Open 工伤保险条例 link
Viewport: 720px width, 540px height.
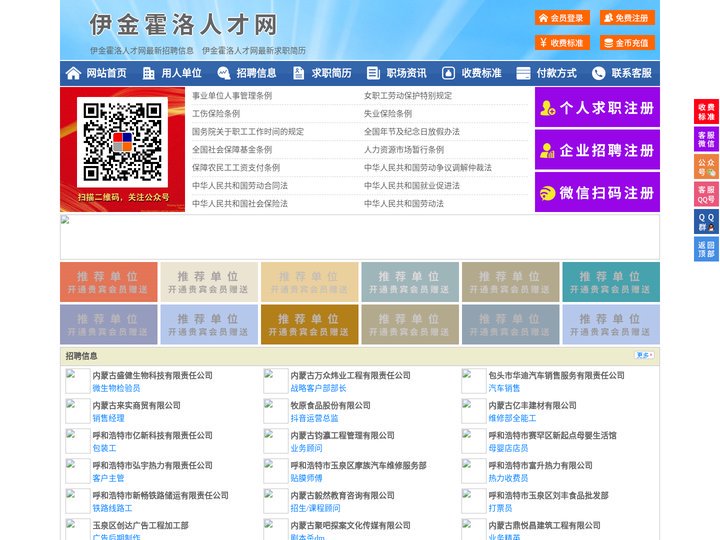click(216, 113)
